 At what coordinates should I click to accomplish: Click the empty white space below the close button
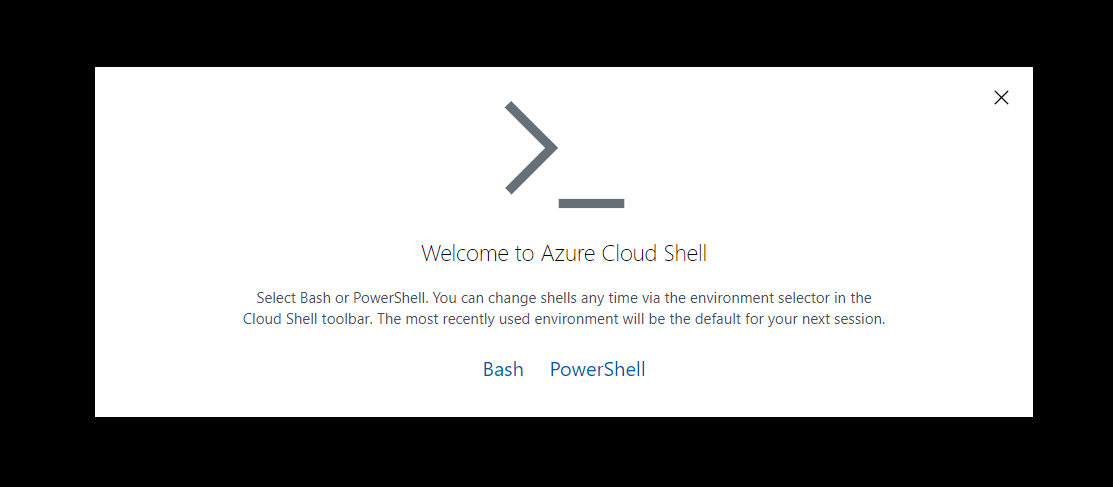1000,200
